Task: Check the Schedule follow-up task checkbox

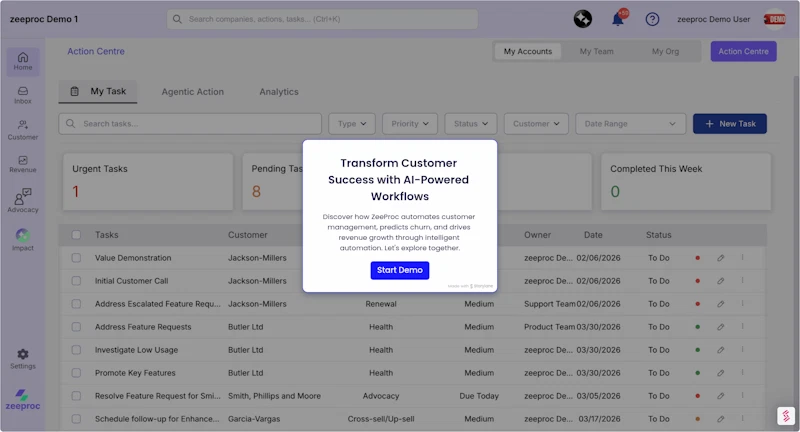Action: (76, 419)
